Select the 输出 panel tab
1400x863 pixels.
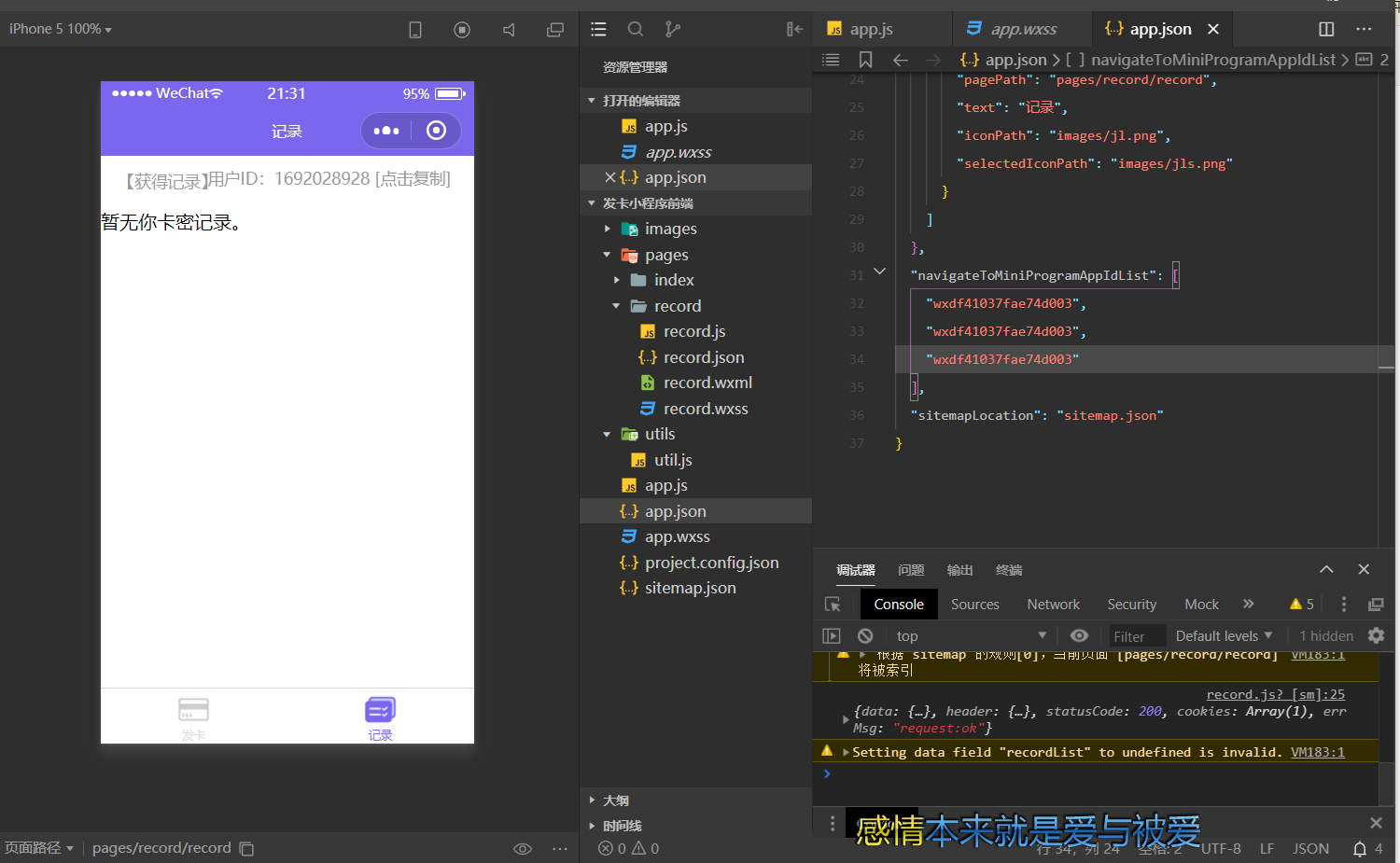[959, 570]
